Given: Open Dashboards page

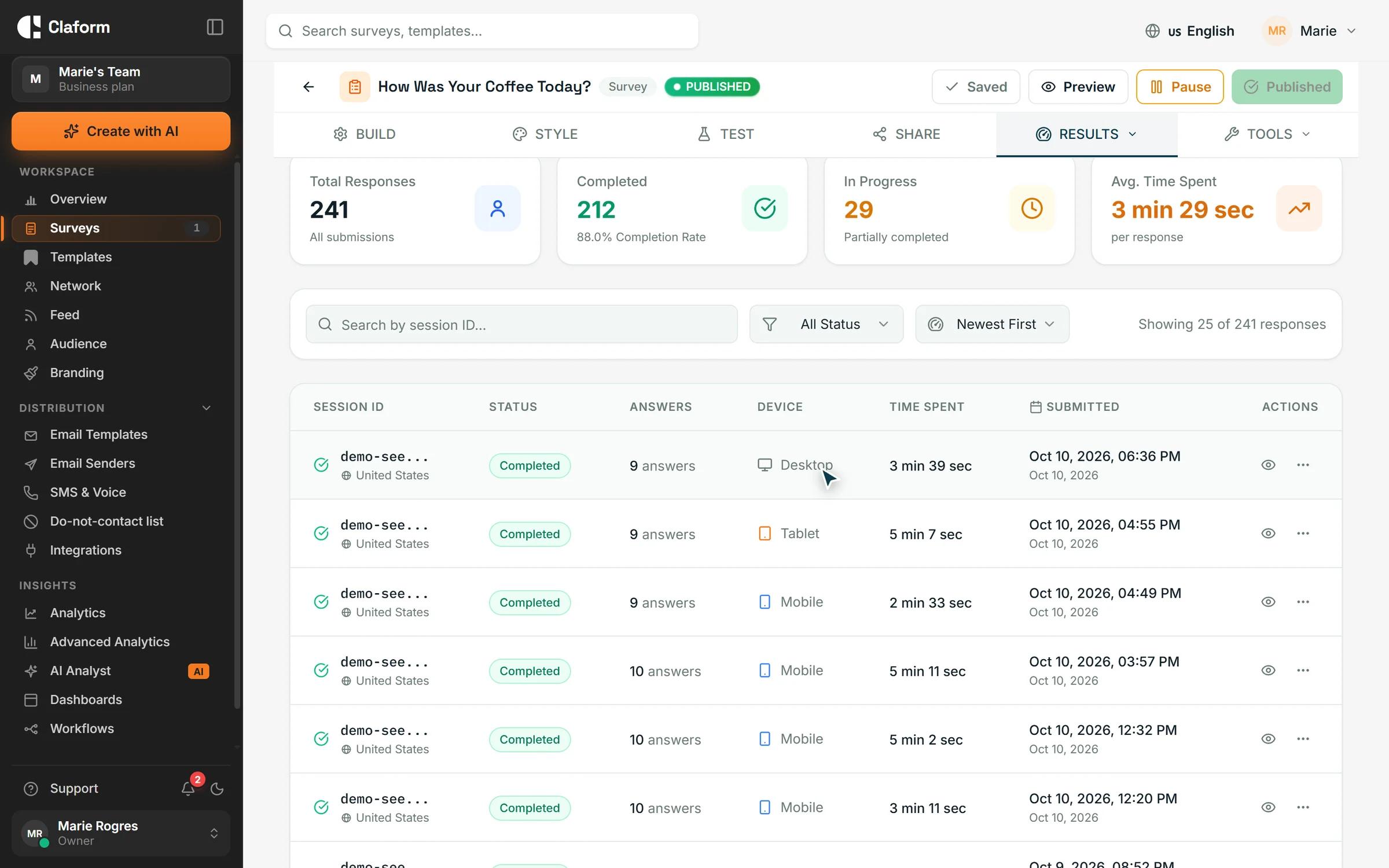Looking at the screenshot, I should [x=116, y=700].
